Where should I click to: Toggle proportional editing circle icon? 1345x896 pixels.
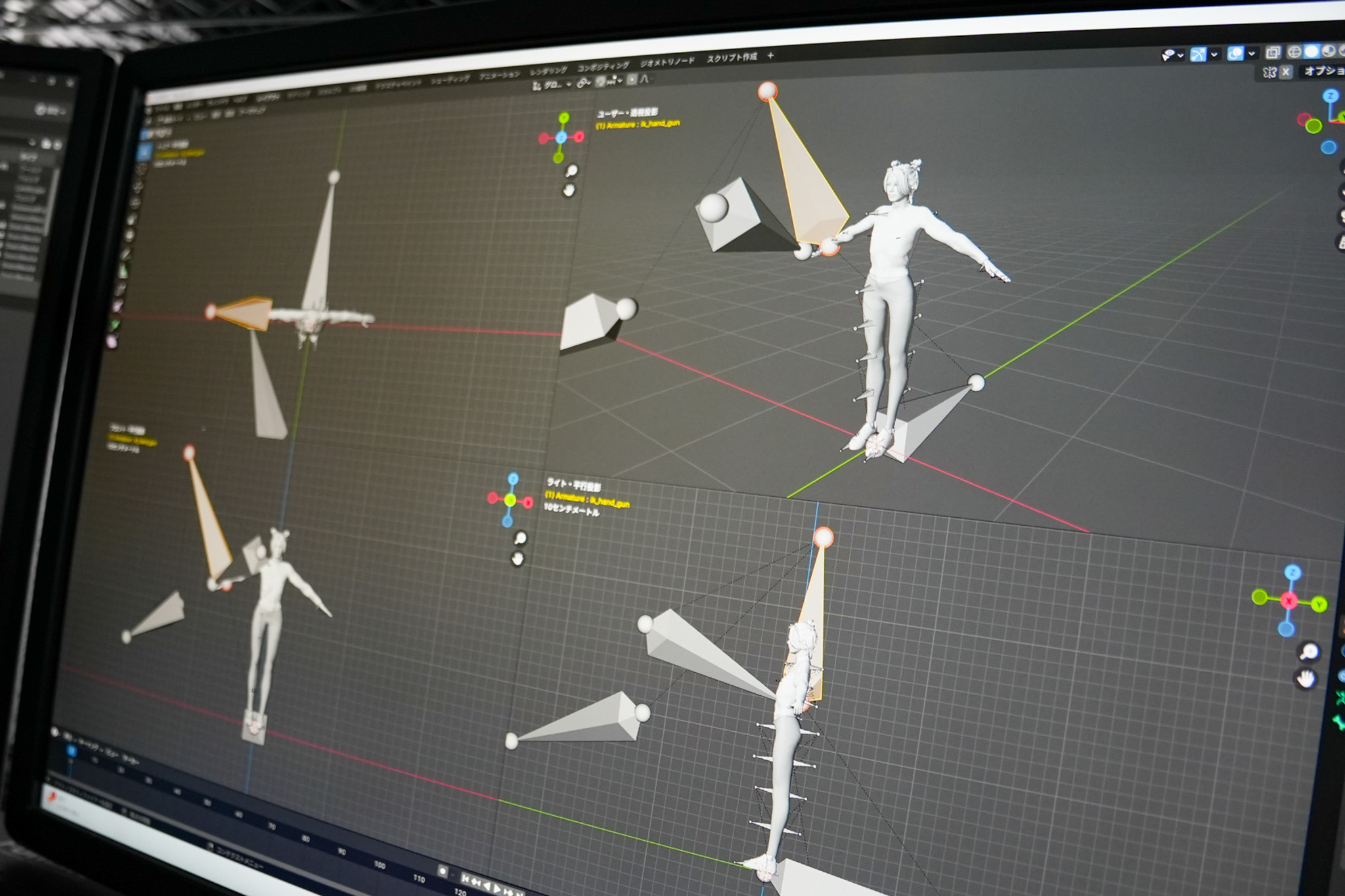632,79
